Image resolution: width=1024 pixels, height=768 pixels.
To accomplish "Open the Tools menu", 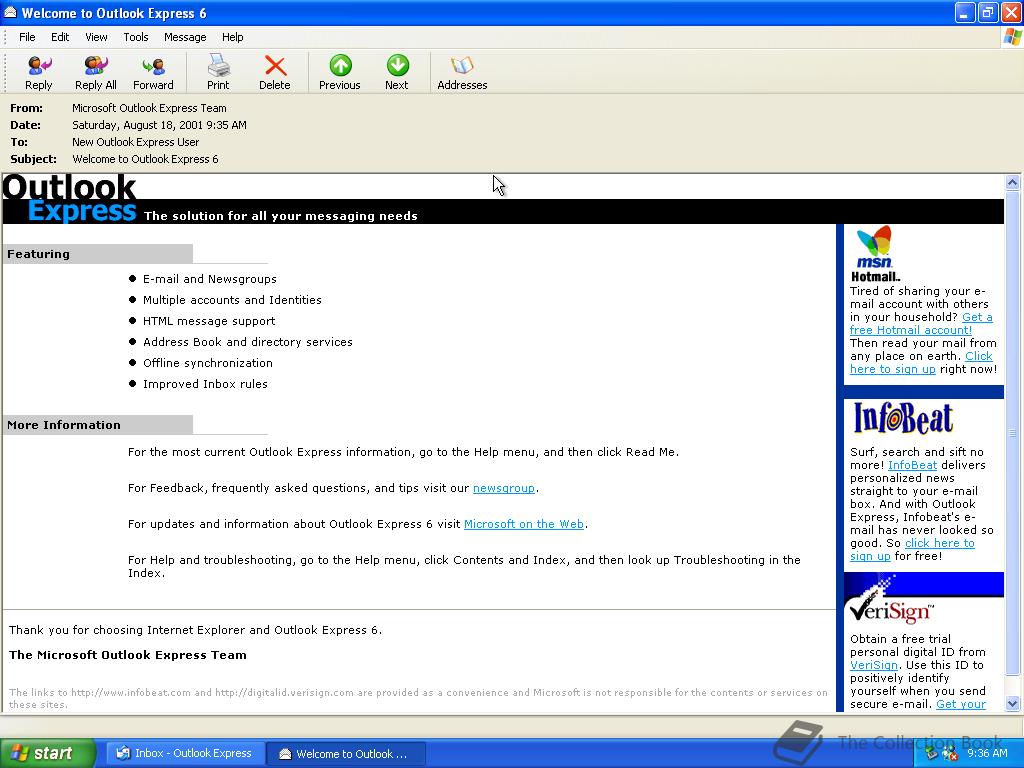I will click(136, 37).
